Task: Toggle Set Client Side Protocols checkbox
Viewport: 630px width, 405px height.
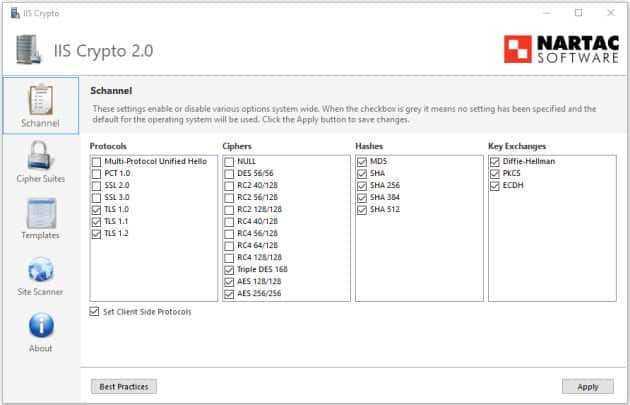Action: (x=94, y=311)
